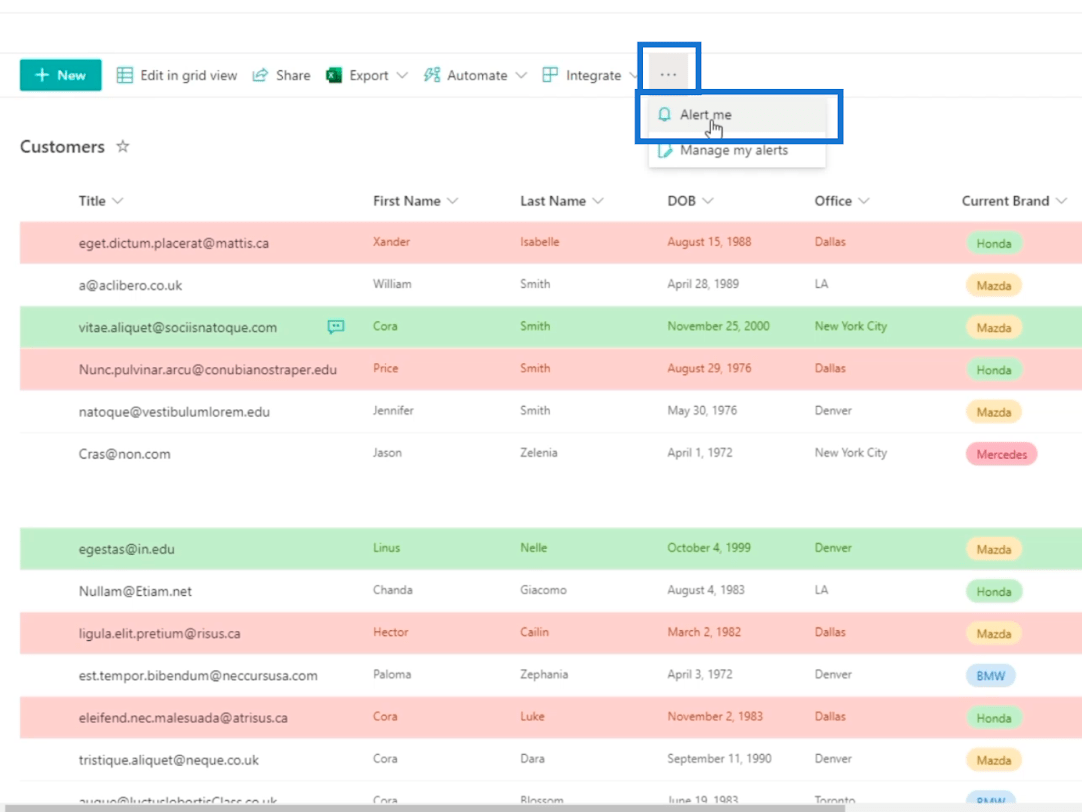Expand the Export dropdown chevron
Image resolution: width=1082 pixels, height=812 pixels.
point(402,75)
